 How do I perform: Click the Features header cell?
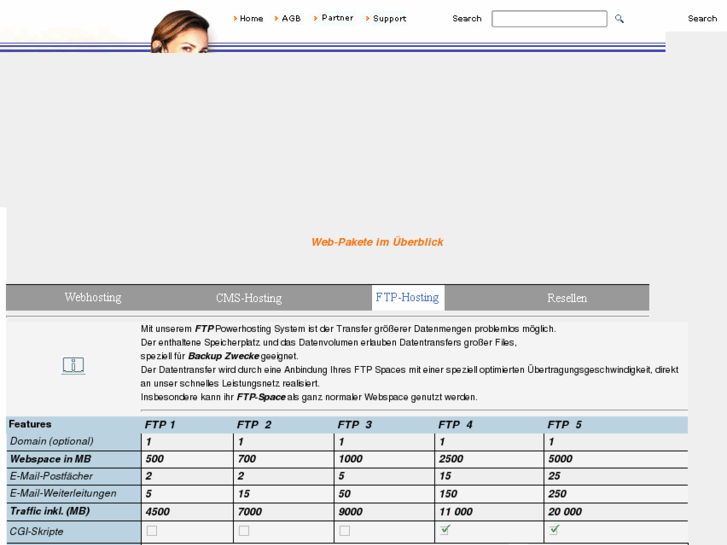pyautogui.click(x=30, y=424)
